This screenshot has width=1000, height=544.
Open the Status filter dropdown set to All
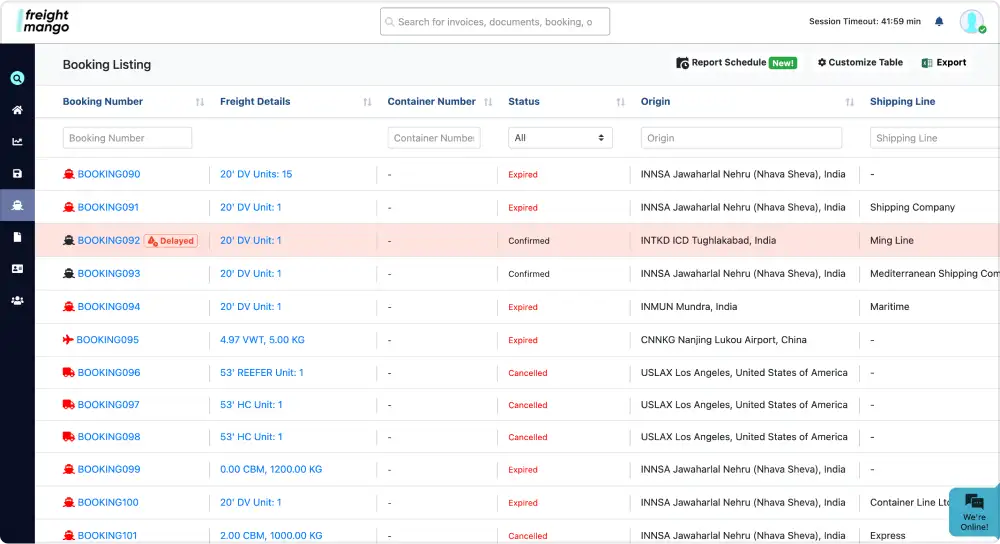(560, 138)
